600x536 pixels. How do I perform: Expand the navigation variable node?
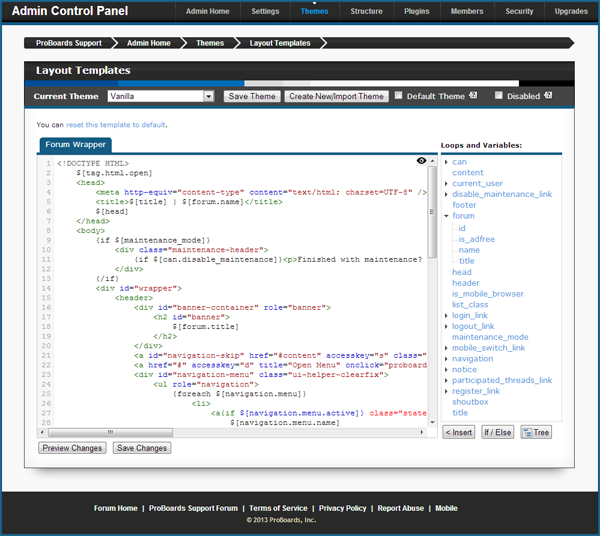click(446, 358)
